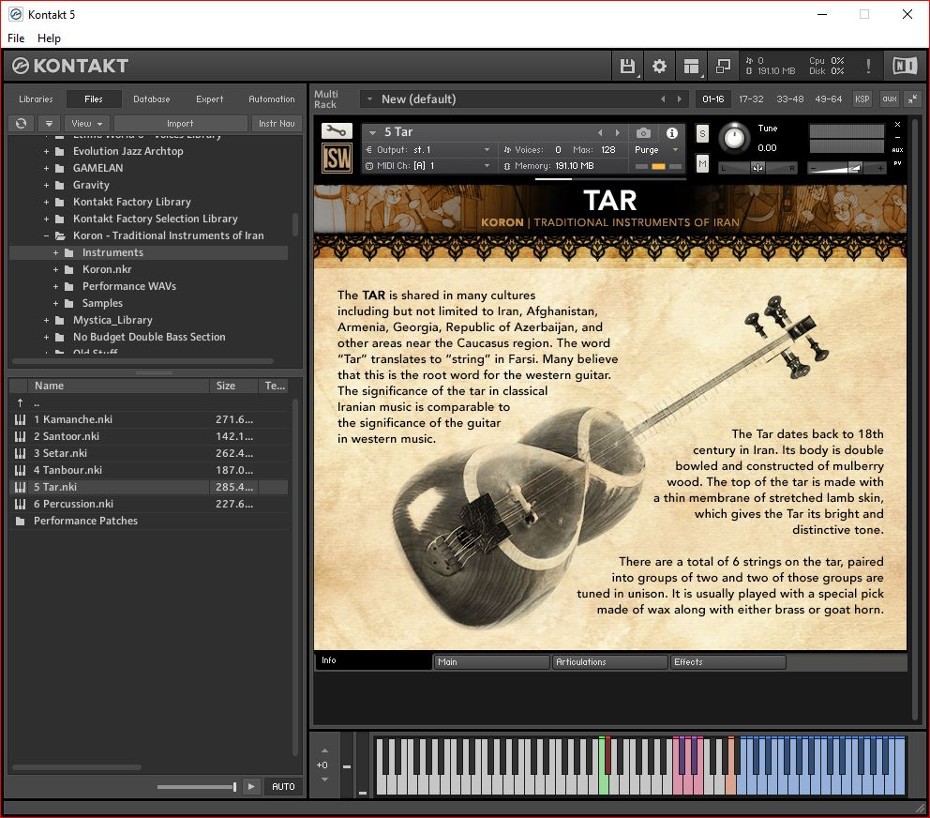Select previous multi with left arrow

(x=663, y=99)
